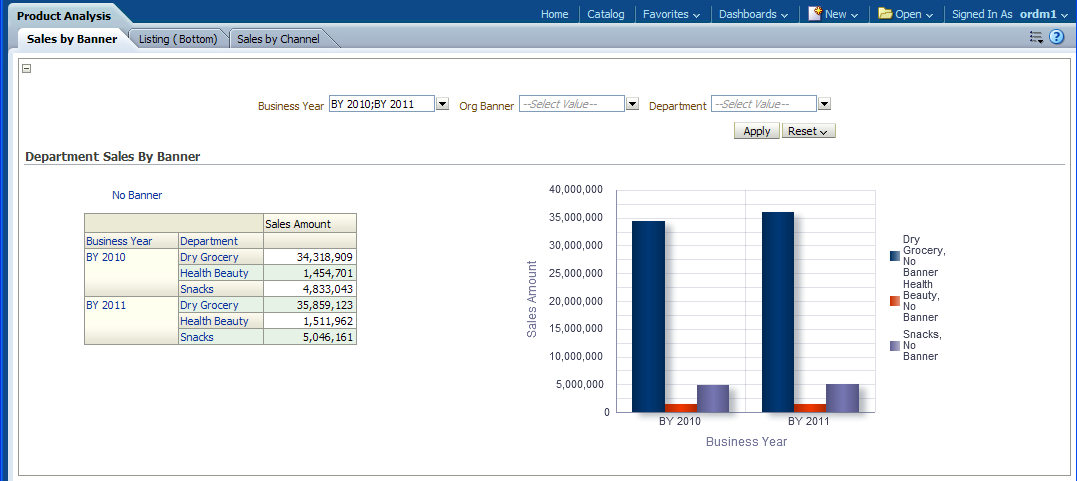
Task: Expand the Business Year dropdown arrow
Action: (x=442, y=104)
